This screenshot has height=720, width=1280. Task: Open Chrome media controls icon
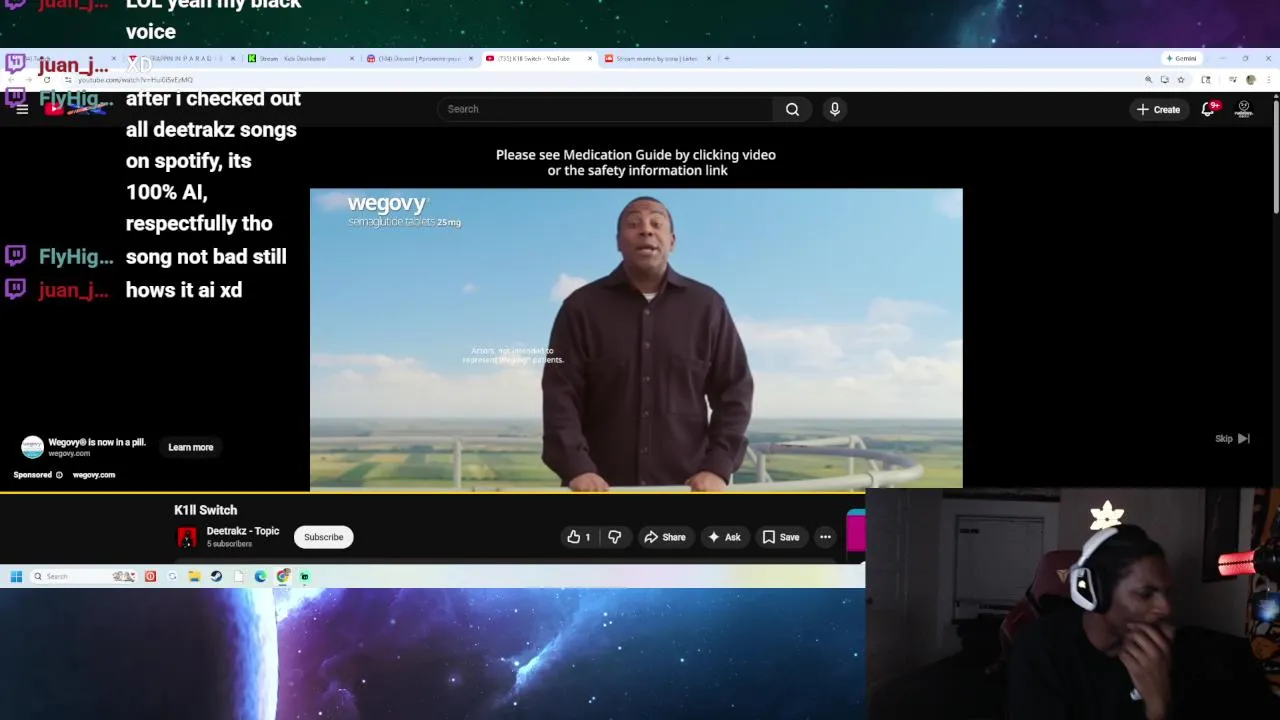(x=1233, y=80)
